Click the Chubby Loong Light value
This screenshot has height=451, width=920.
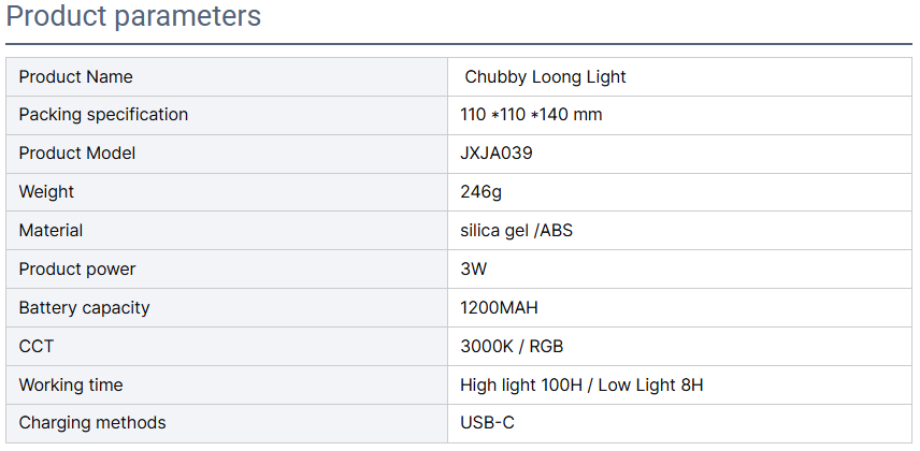[545, 77]
